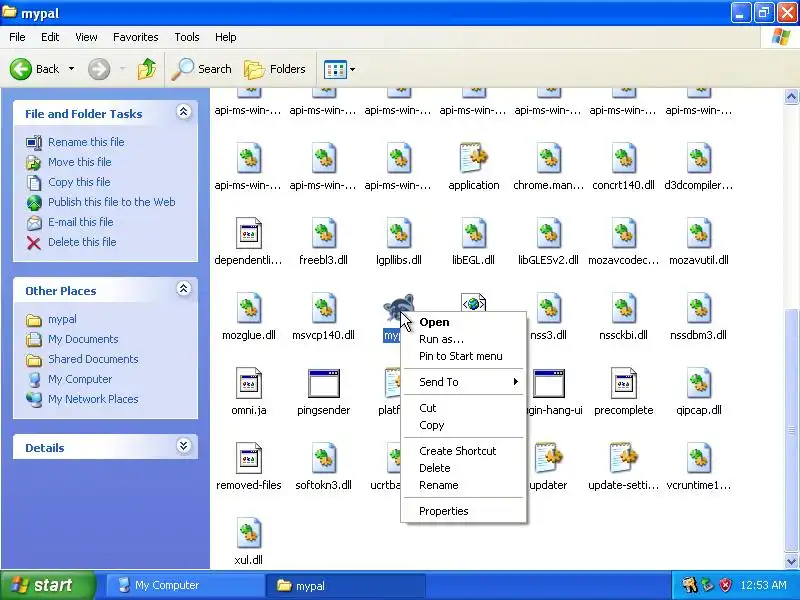Screen dimensions: 800x600
Task: Go to Shared Documents in Other Places
Action: [93, 359]
